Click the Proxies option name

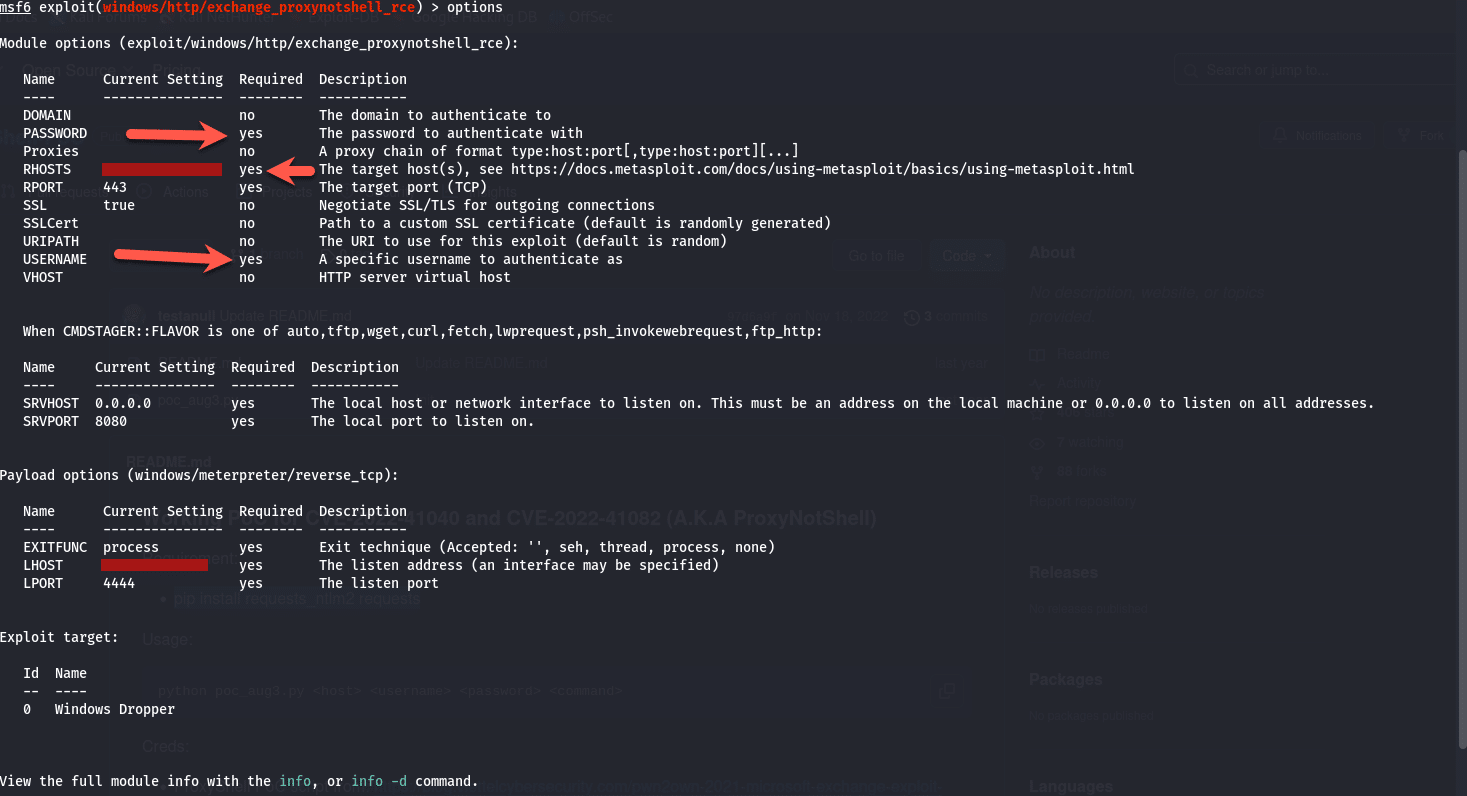(x=51, y=152)
